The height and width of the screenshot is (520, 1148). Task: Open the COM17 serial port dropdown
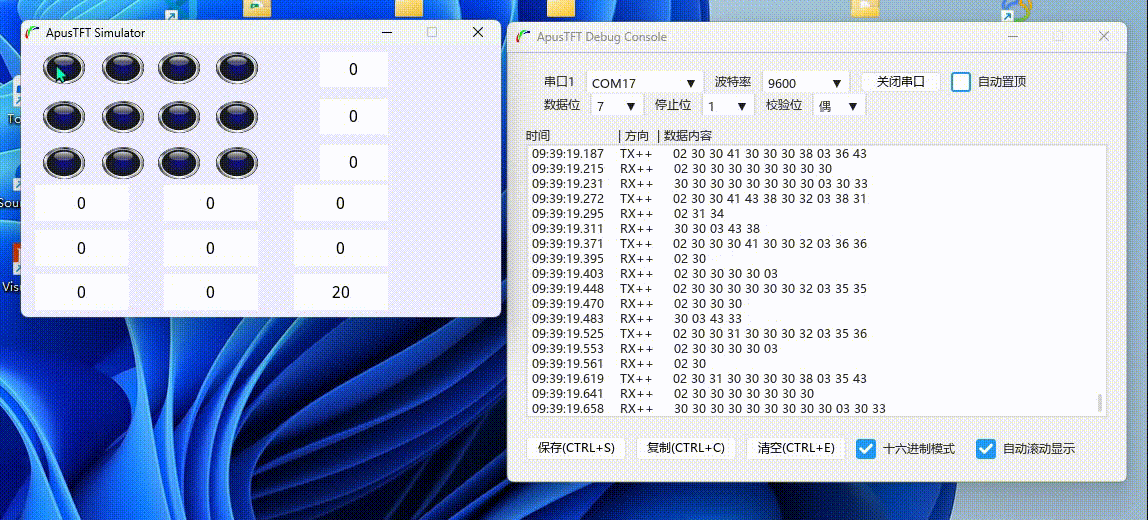point(644,83)
